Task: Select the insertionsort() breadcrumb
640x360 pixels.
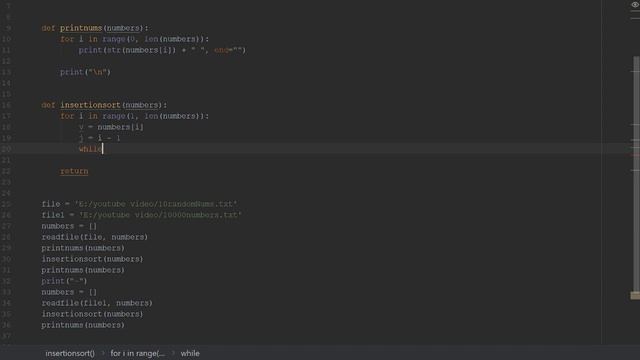Action: (70, 353)
